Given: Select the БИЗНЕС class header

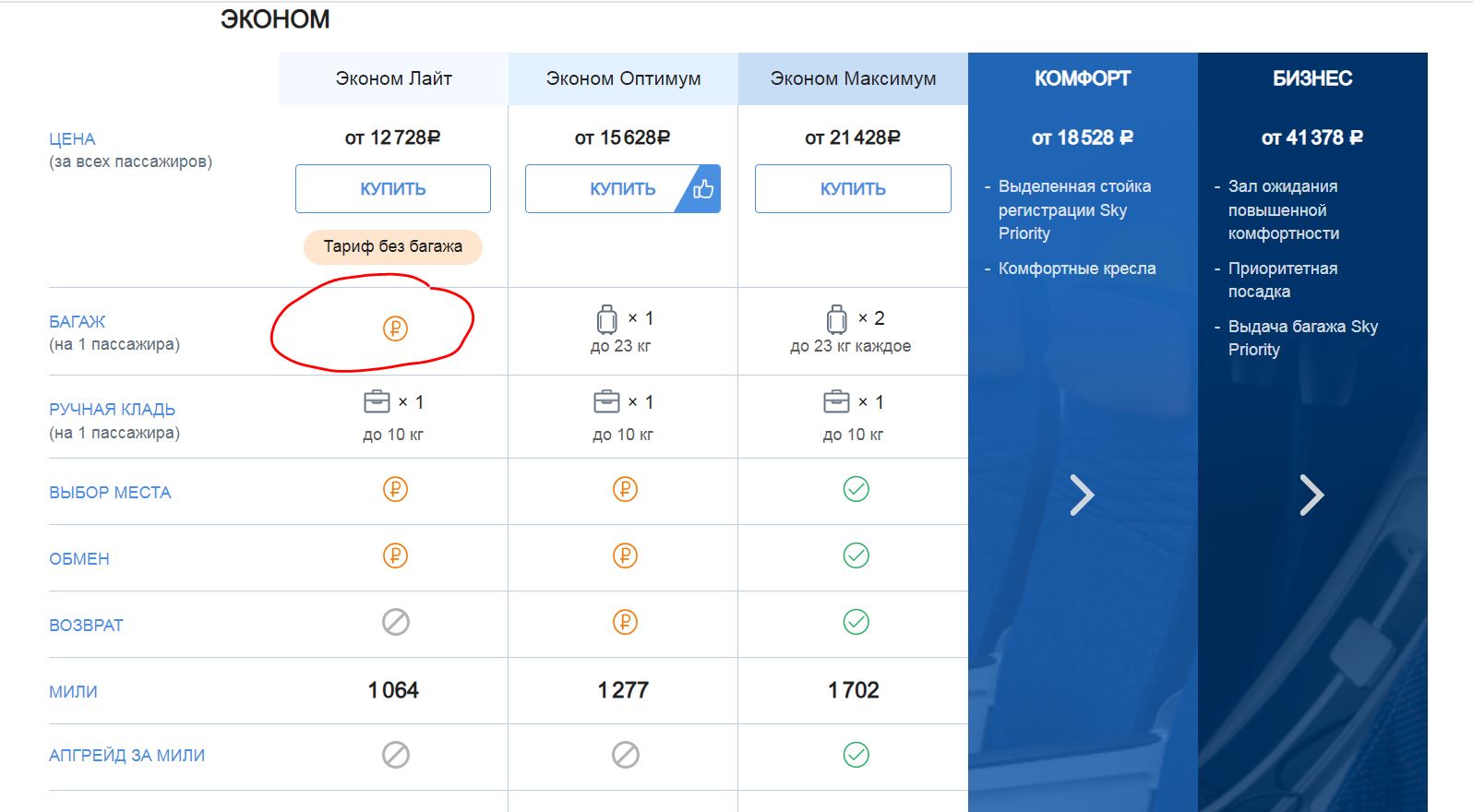Looking at the screenshot, I should point(1312,78).
